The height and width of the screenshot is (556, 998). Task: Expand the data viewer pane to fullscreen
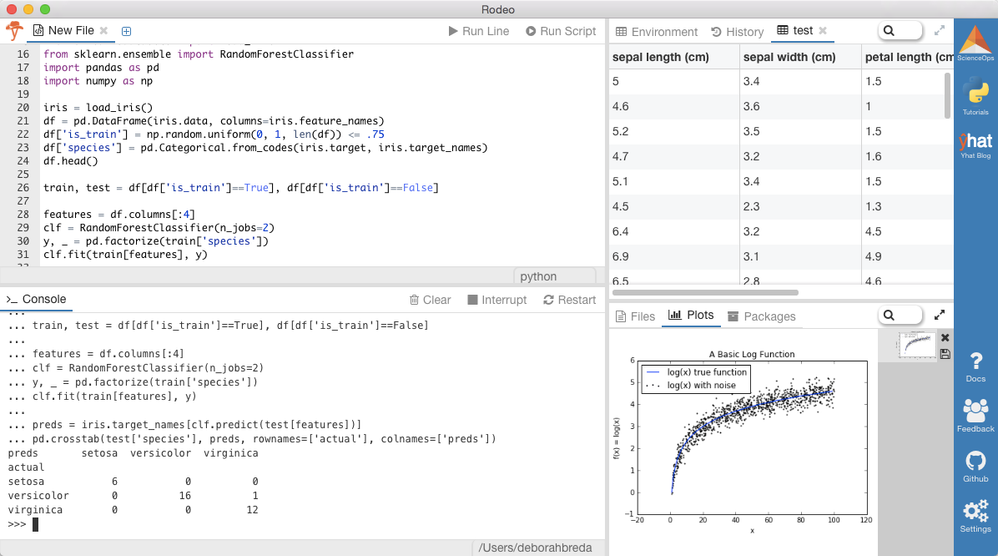pos(939,31)
